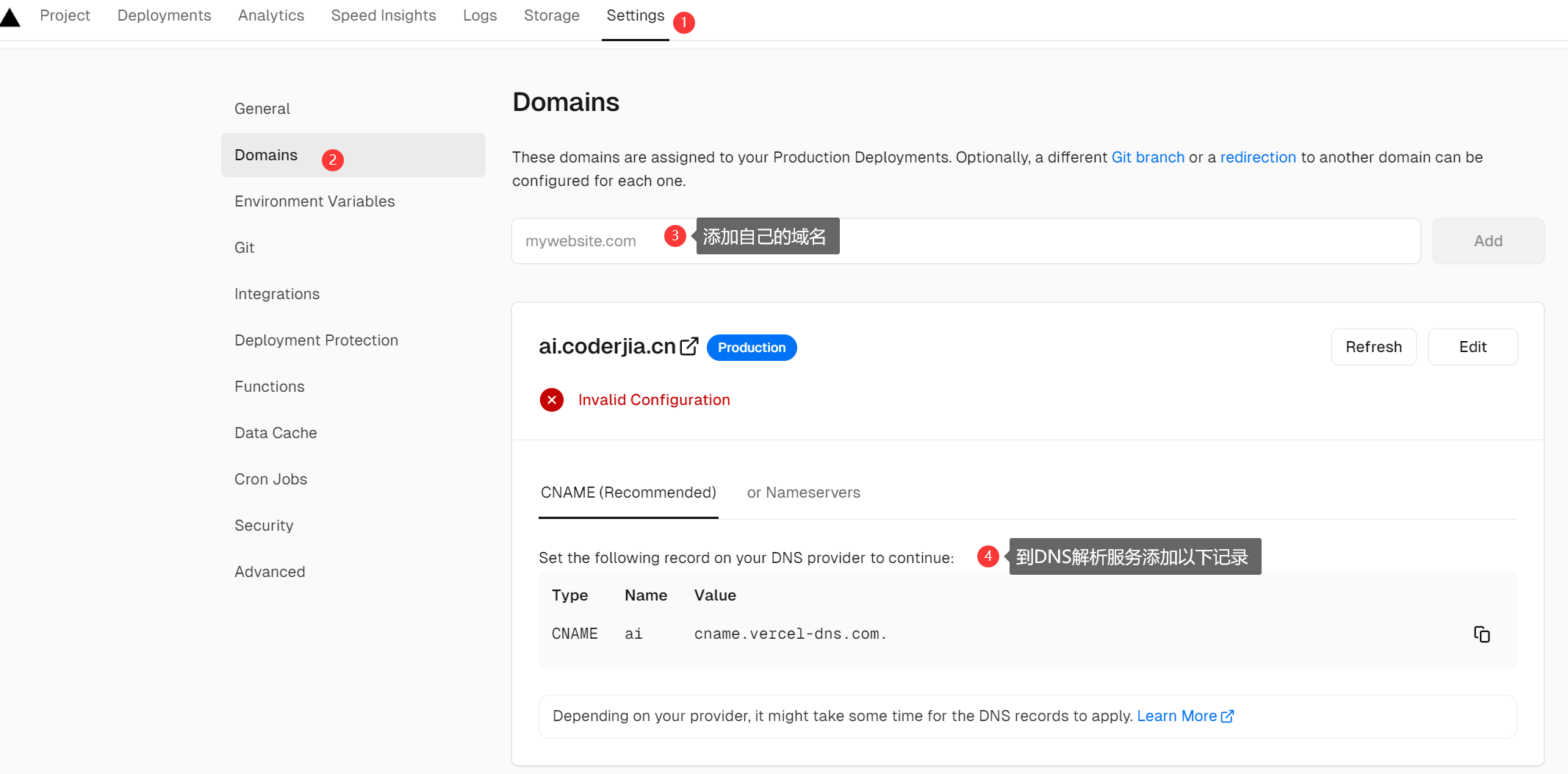Click Edit for the ai.coderjia.cn domain
The width and height of the screenshot is (1568, 774).
click(x=1472, y=347)
